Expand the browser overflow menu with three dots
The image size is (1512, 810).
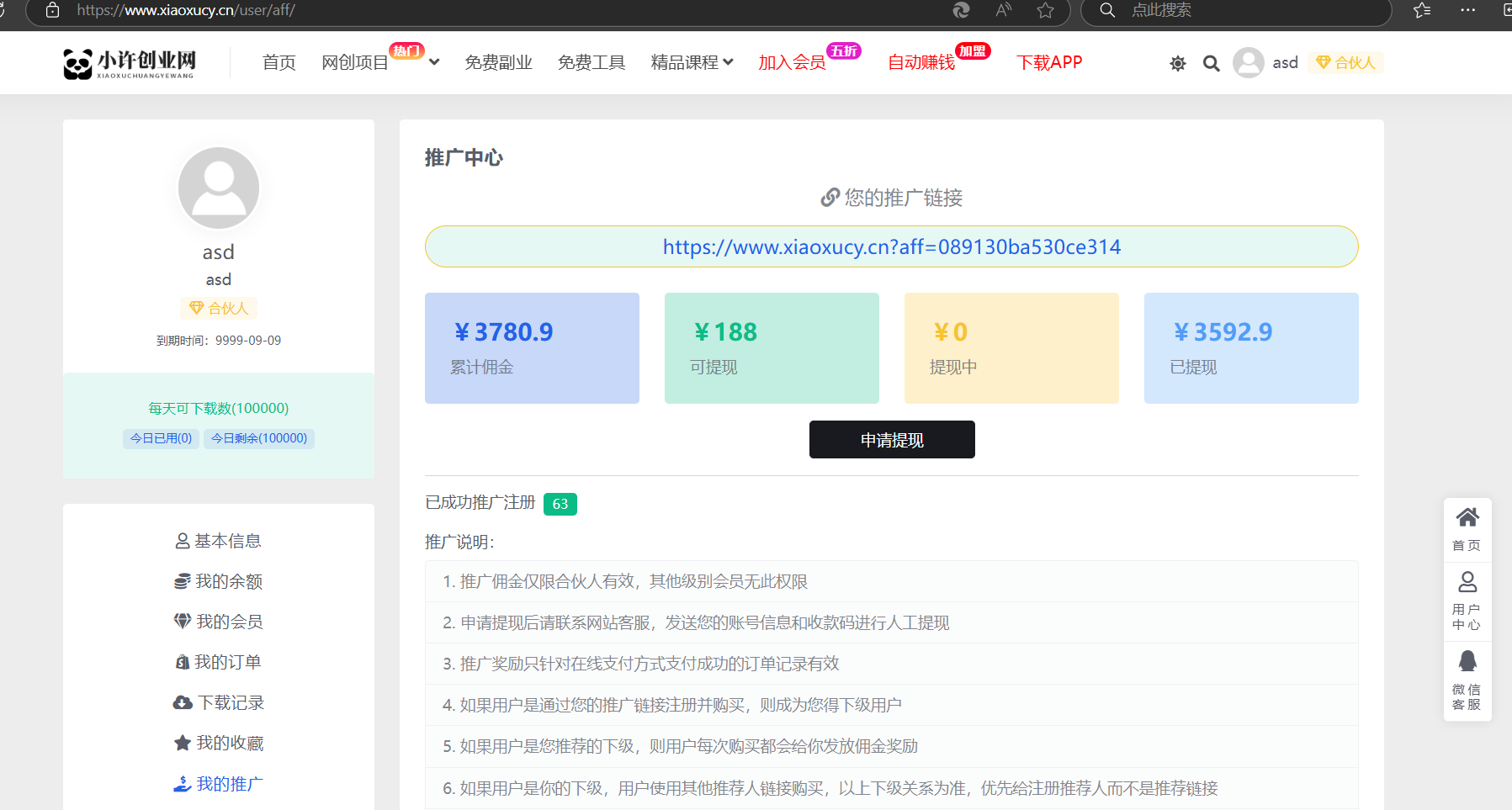click(1467, 11)
